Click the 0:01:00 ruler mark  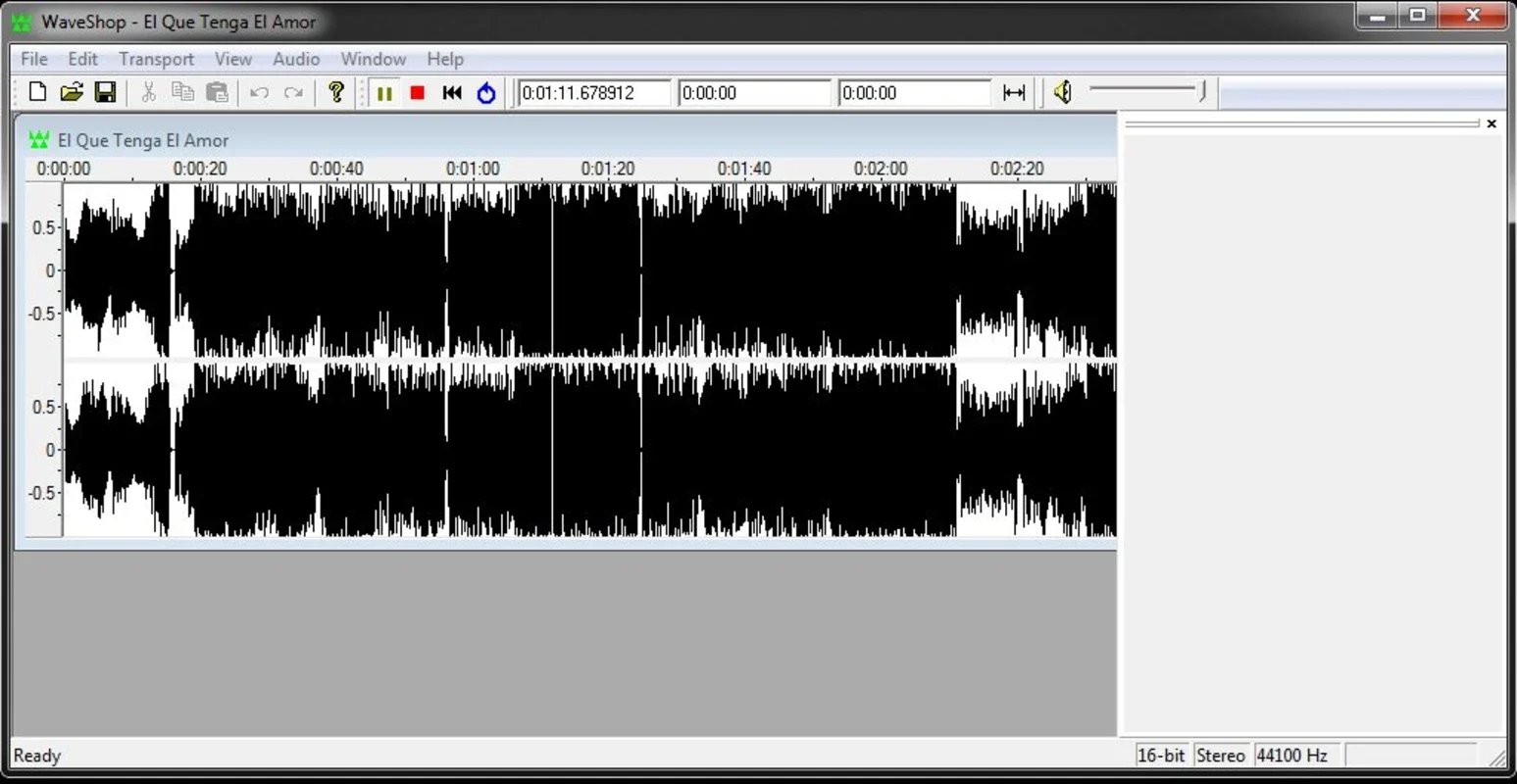click(x=473, y=169)
